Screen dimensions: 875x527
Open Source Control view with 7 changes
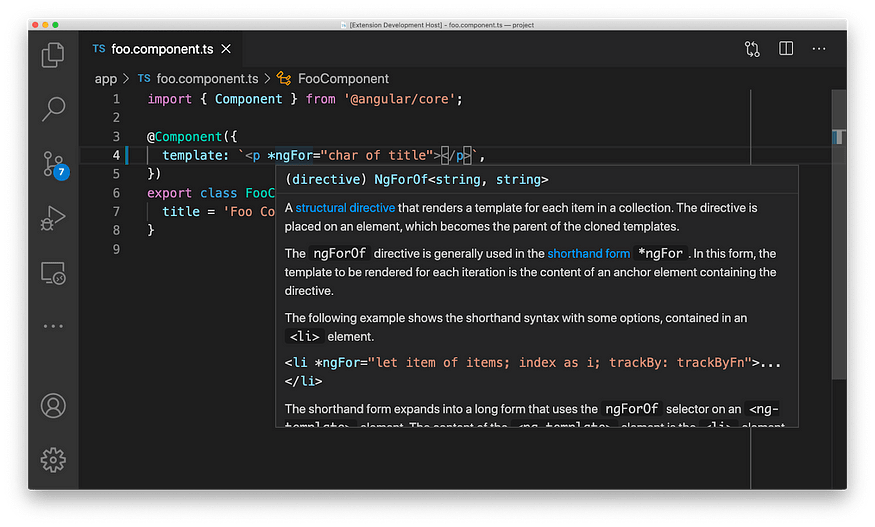[54, 165]
